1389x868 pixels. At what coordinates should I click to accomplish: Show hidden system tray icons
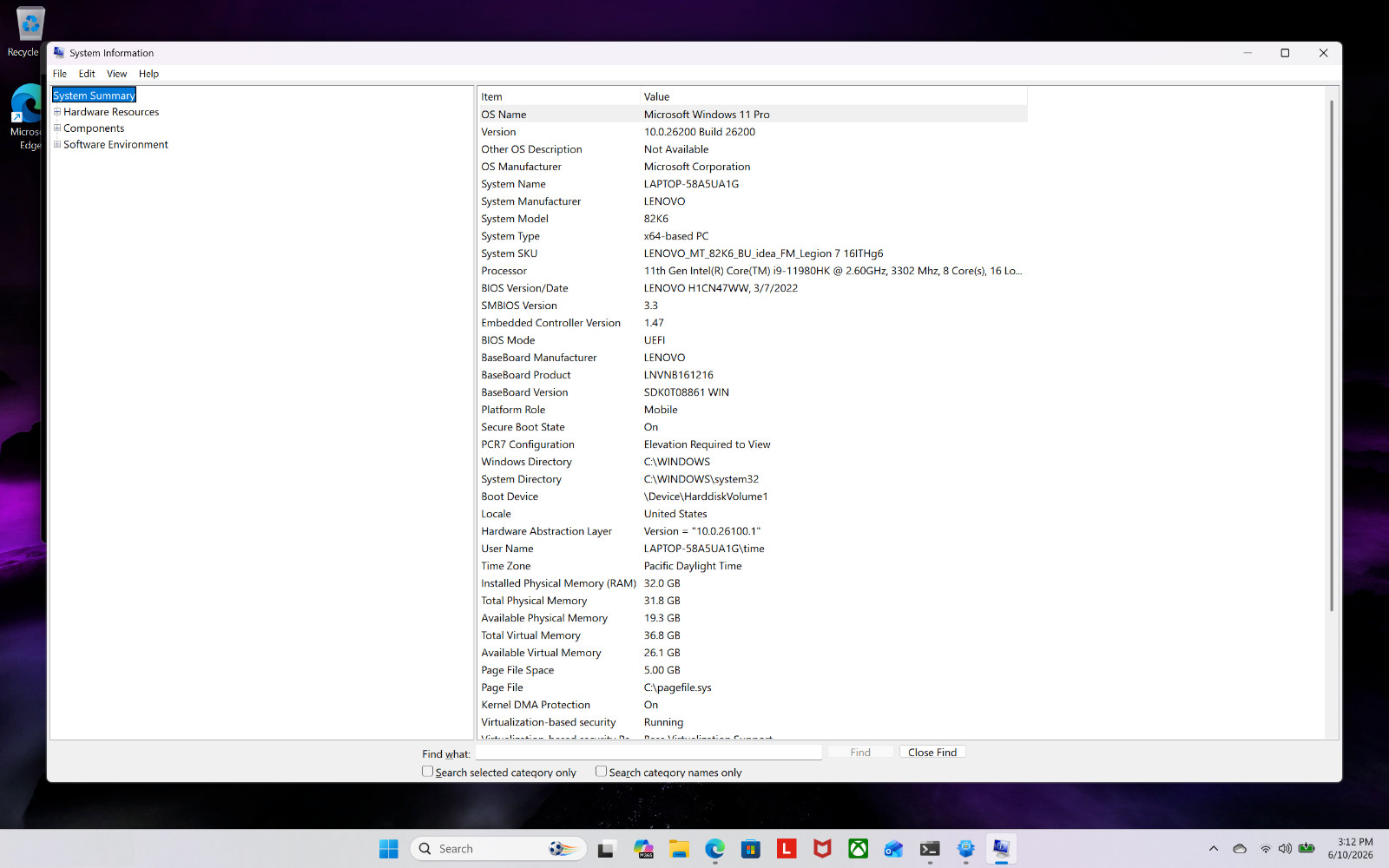point(1214,849)
